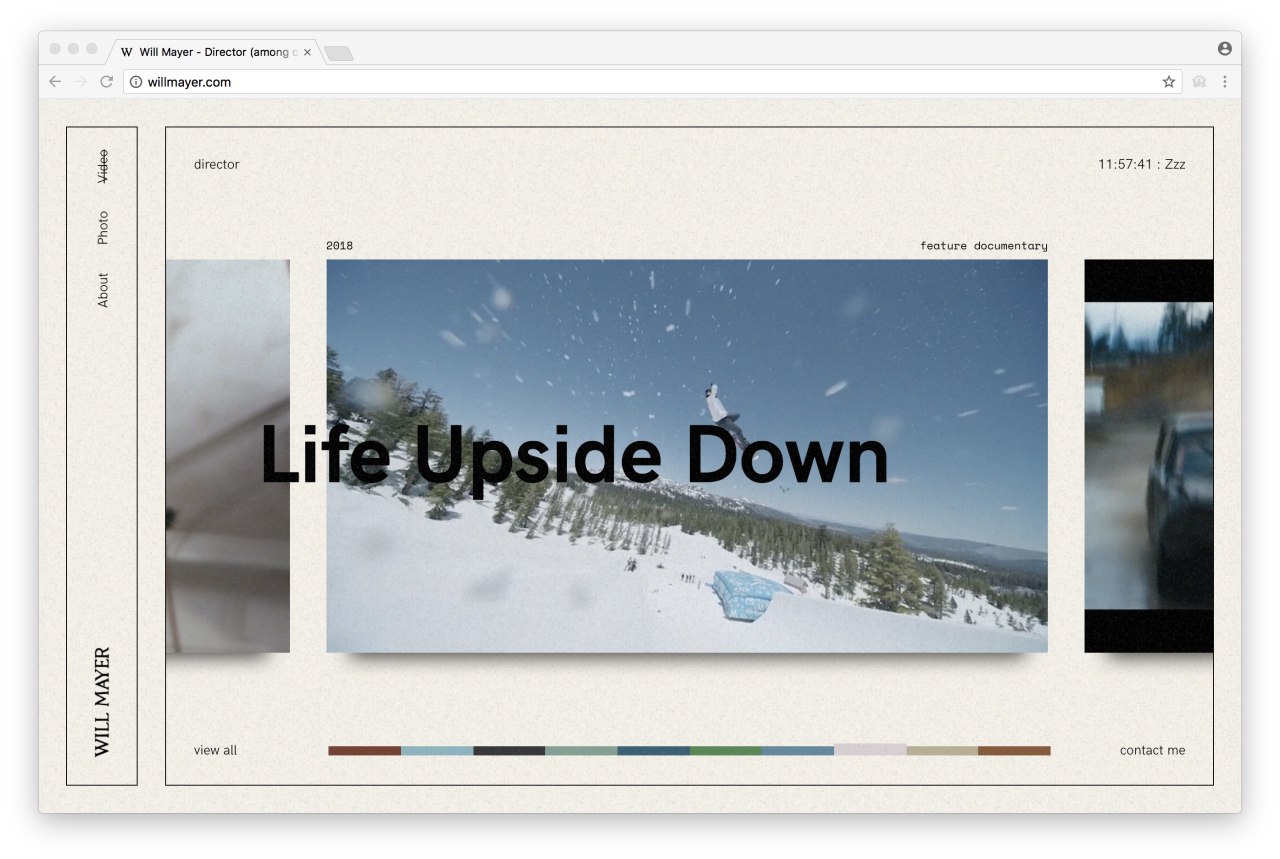Click the 2018 year label
Screen dimensions: 1280x859
[339, 246]
